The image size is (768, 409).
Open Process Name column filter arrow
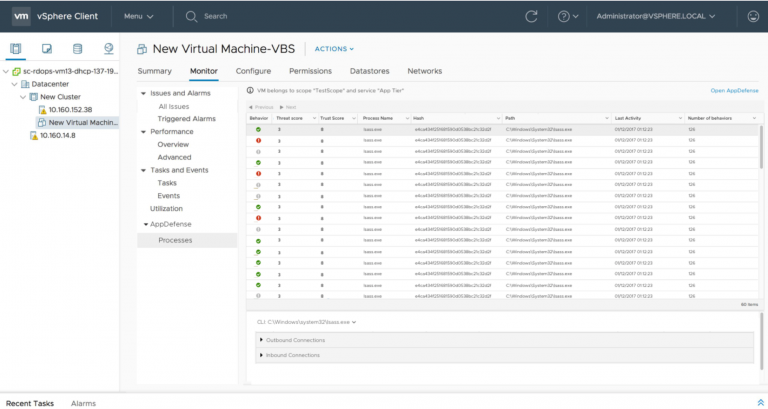click(407, 118)
